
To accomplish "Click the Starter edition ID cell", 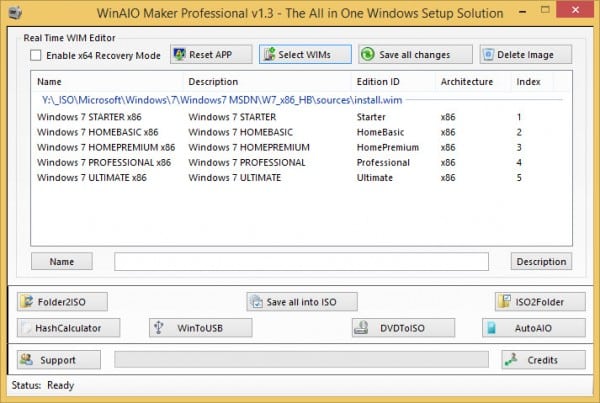I will 371,117.
